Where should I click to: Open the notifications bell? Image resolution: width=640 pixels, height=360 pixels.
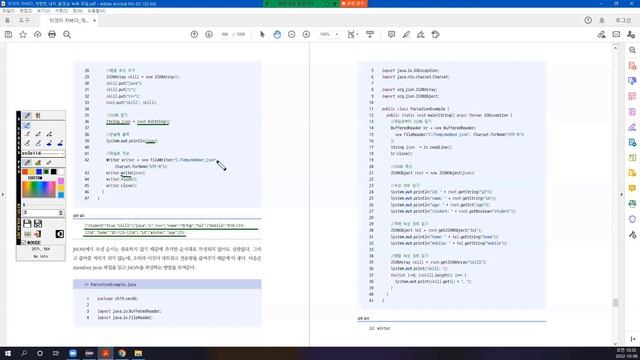click(x=602, y=20)
